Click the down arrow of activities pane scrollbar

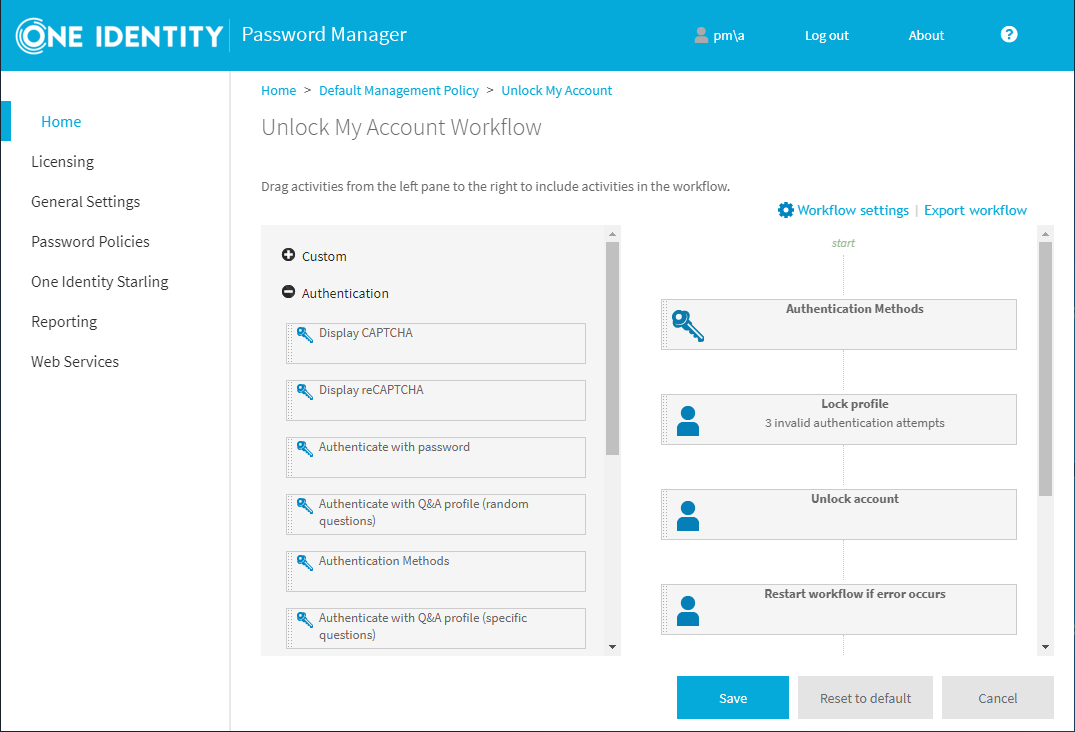click(612, 647)
